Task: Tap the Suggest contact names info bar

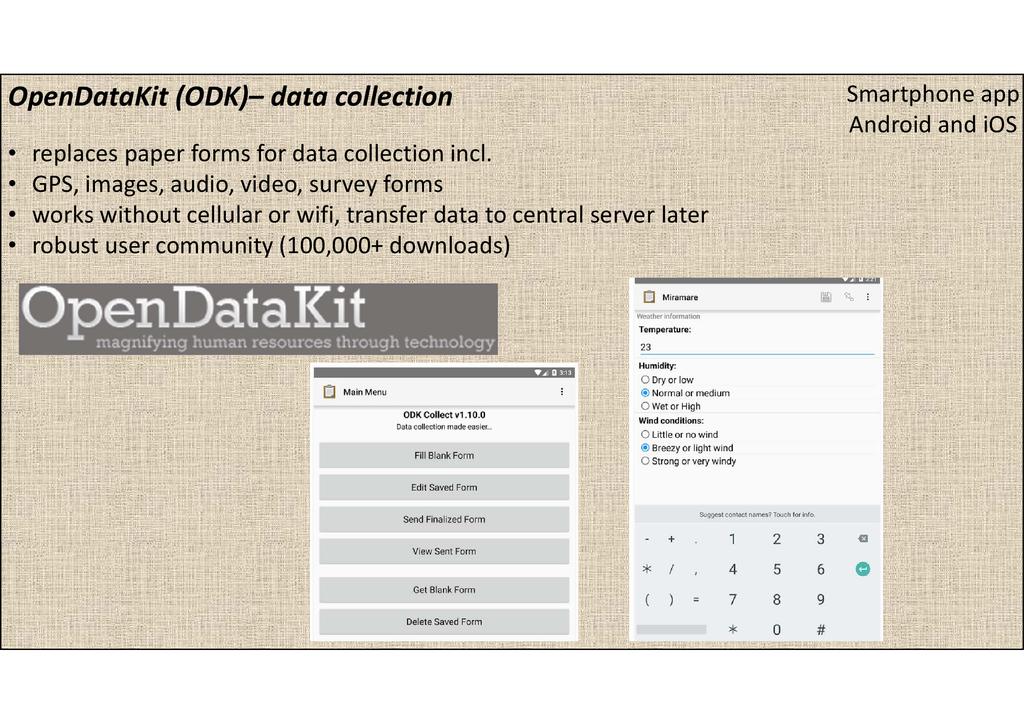Action: point(756,515)
